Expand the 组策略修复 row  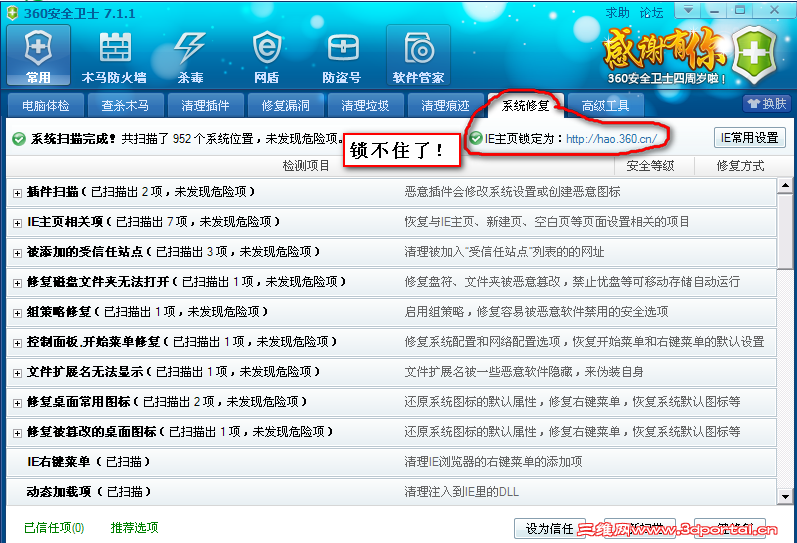click(17, 313)
